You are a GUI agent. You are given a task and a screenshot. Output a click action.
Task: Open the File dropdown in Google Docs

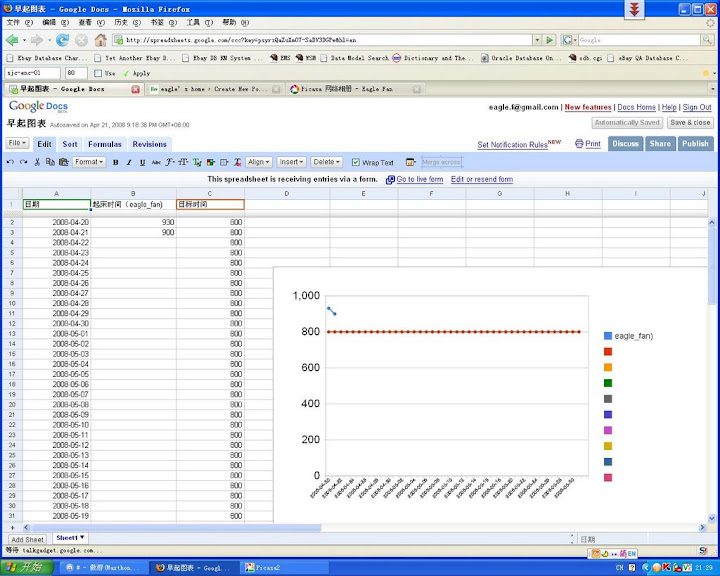point(17,143)
